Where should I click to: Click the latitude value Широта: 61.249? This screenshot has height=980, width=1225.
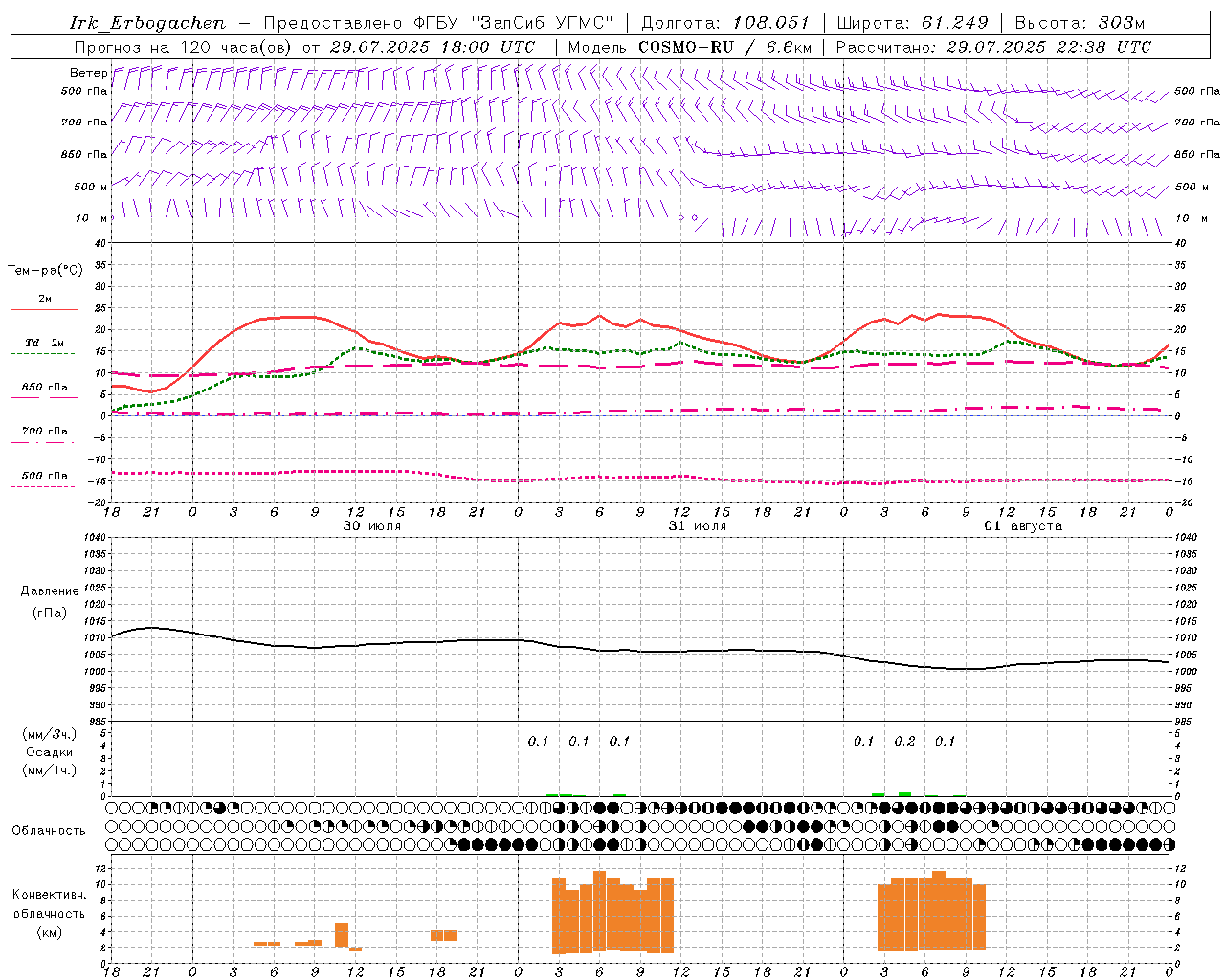pos(912,23)
